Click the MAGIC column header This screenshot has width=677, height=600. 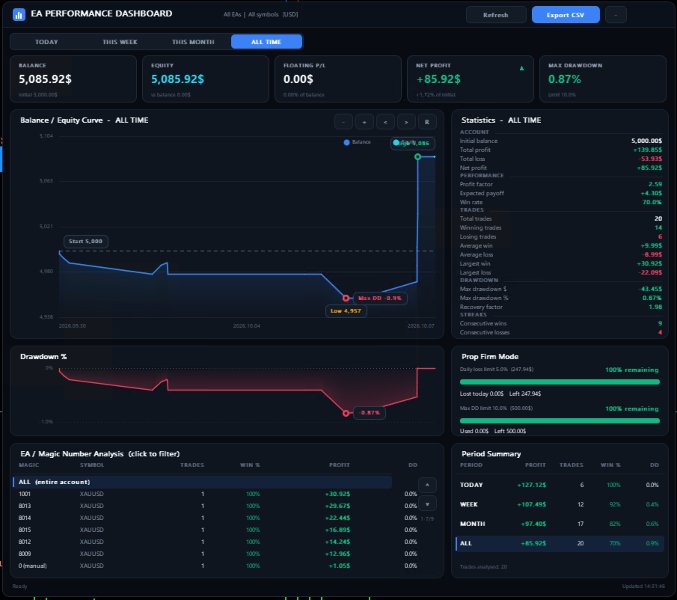click(x=29, y=465)
